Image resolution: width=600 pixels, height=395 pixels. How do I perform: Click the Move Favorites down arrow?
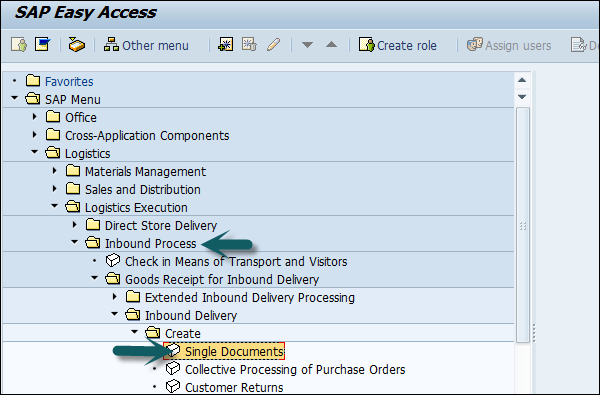point(307,45)
